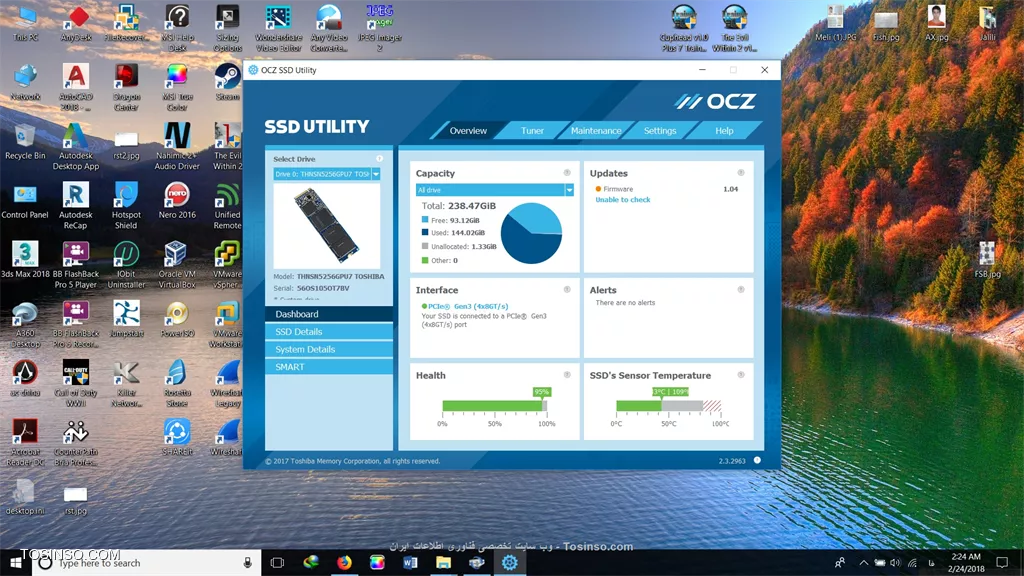Click the volume icon in system tray
The image size is (1024, 576).
click(895, 562)
